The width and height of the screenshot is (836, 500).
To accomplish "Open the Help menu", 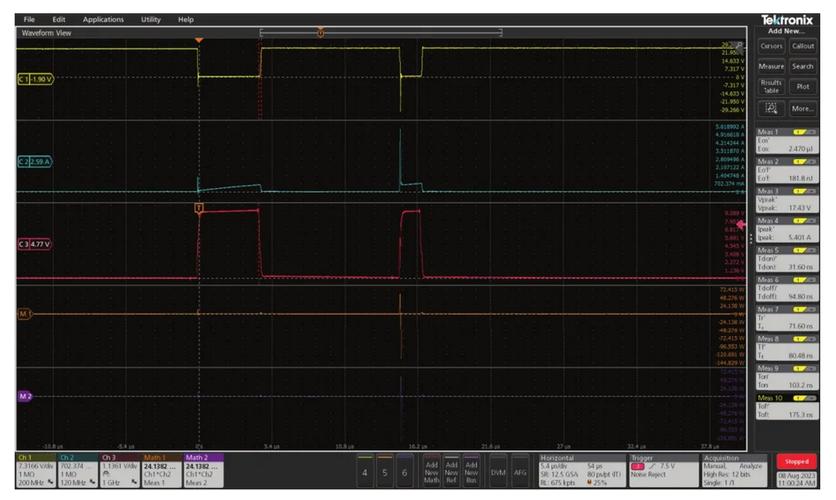I will tap(186, 19).
